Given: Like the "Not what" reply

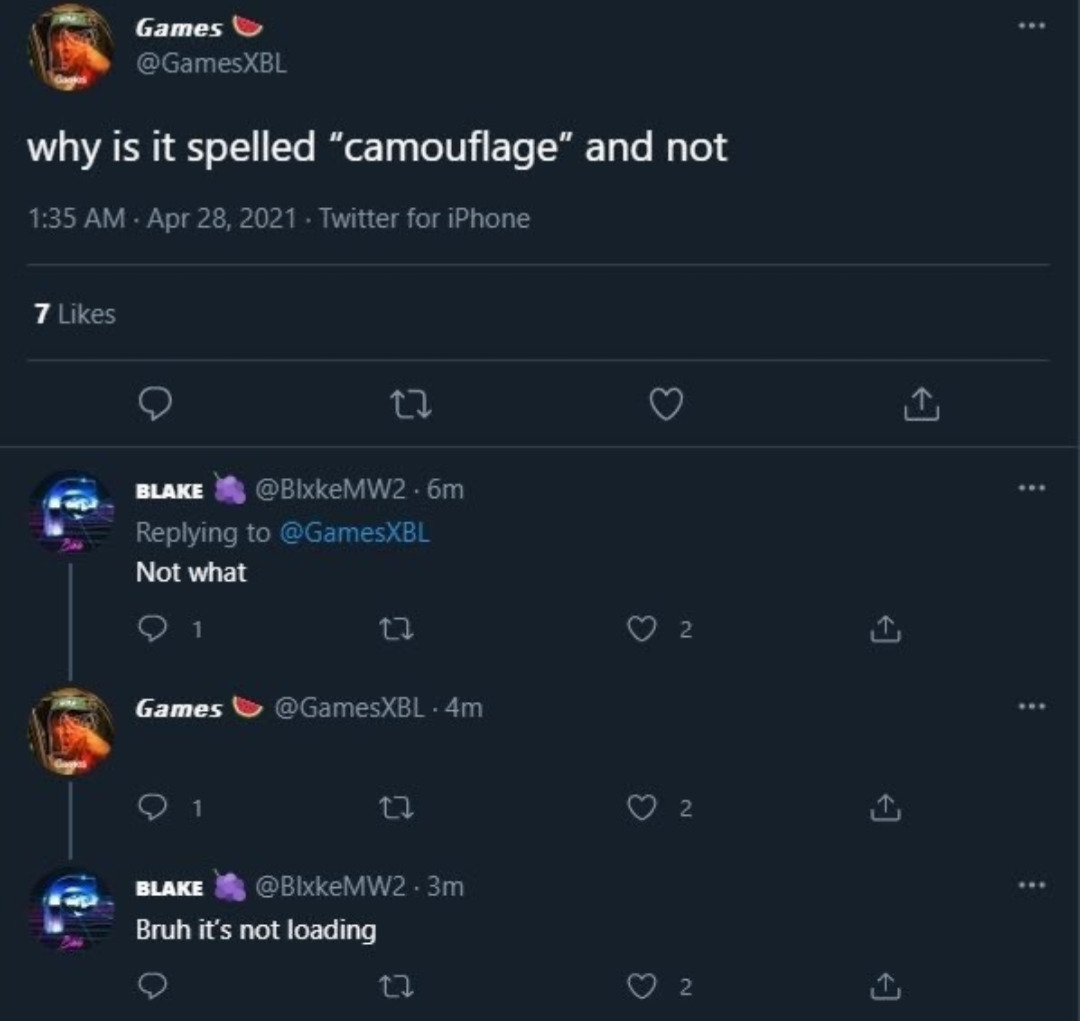Looking at the screenshot, I should click(641, 629).
